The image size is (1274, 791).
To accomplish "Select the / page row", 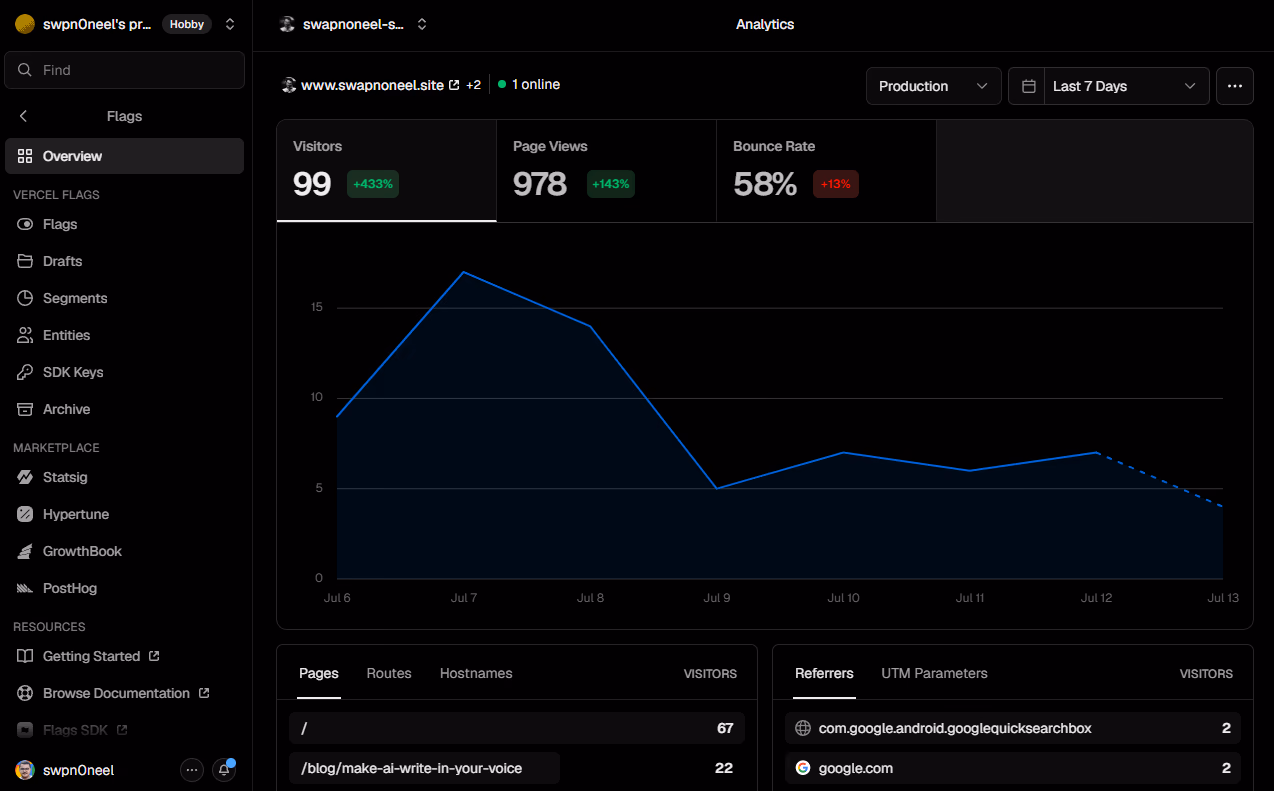I will (x=517, y=728).
